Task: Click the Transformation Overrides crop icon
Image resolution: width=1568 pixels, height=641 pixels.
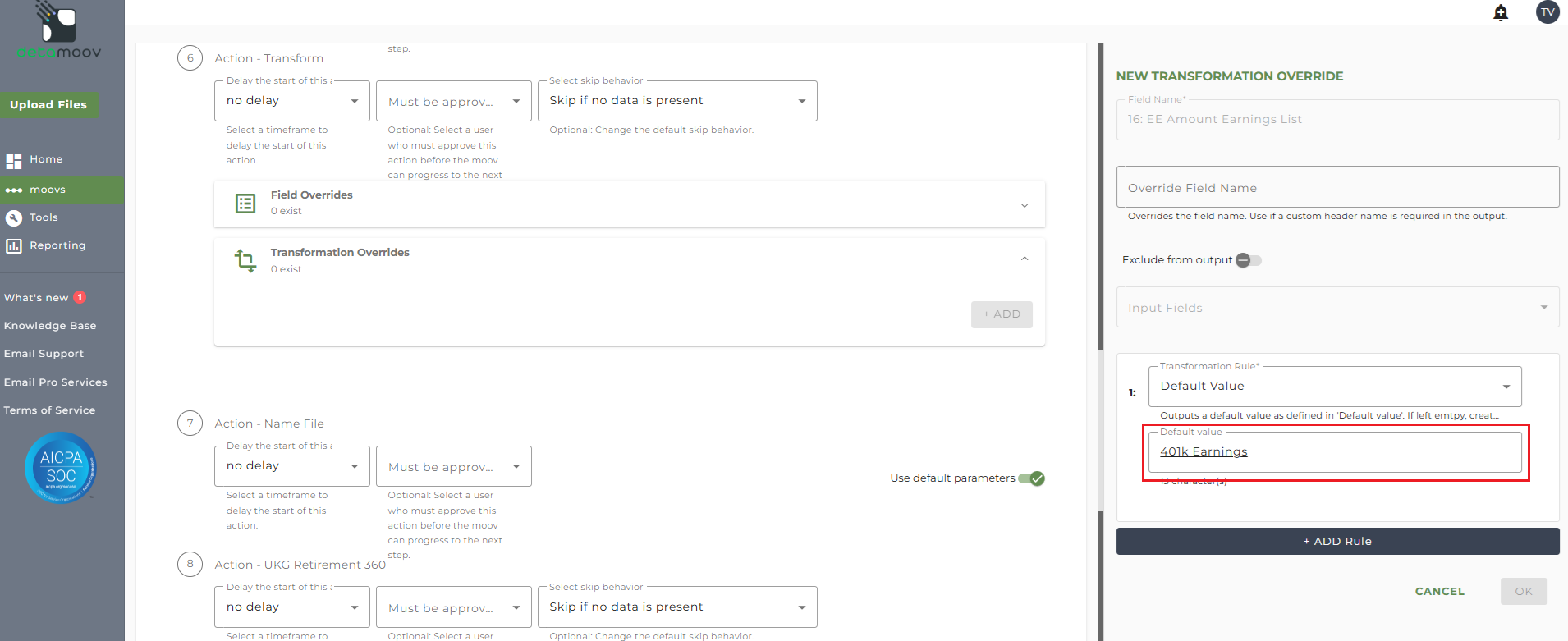Action: point(245,260)
